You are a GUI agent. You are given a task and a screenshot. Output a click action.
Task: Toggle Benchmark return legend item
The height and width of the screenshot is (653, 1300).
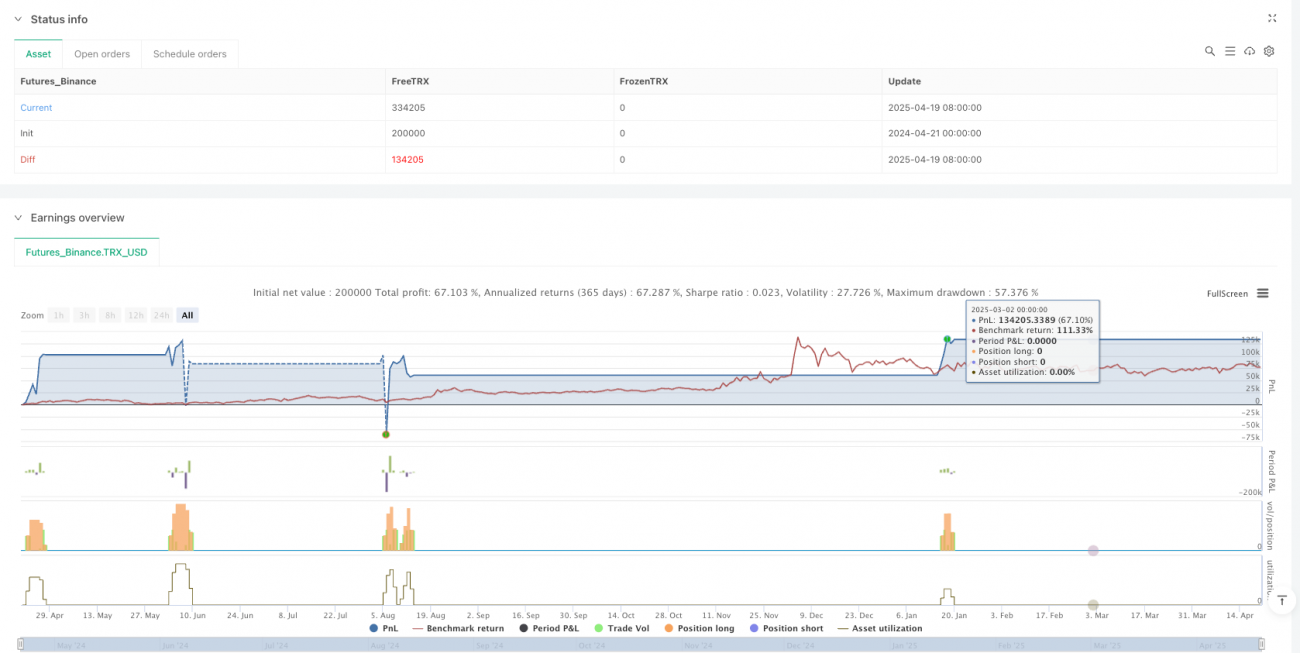pos(458,628)
